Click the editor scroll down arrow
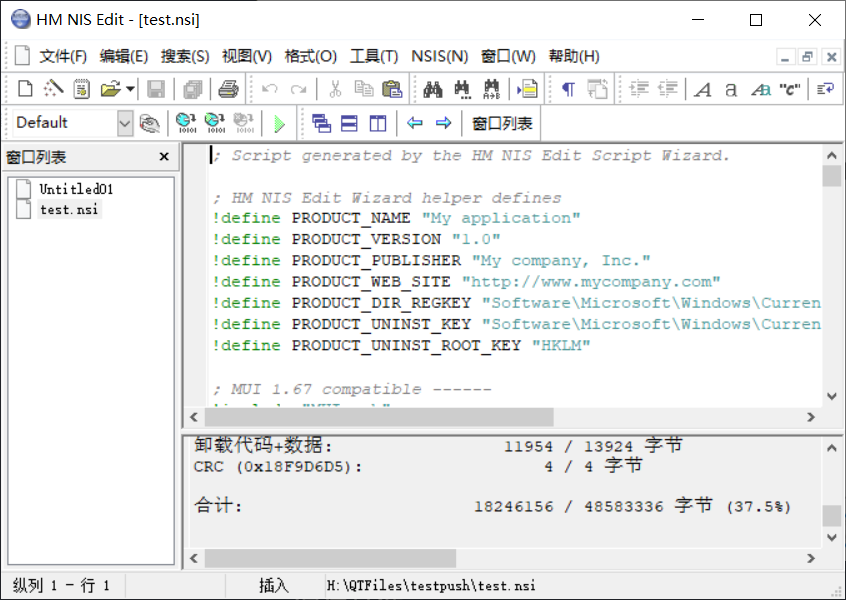This screenshot has height=600, width=846. coord(832,396)
